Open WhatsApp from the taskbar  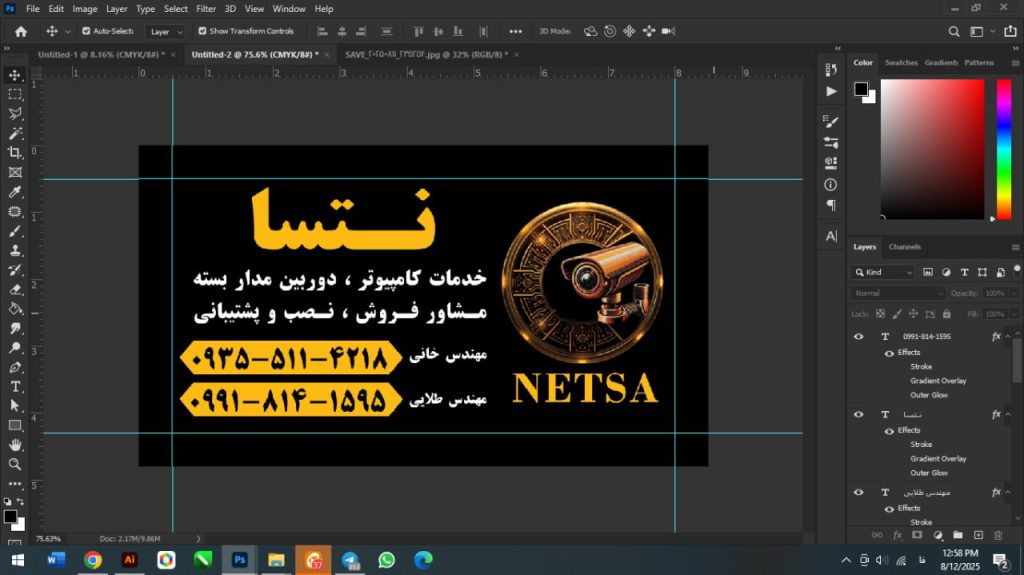(x=387, y=560)
